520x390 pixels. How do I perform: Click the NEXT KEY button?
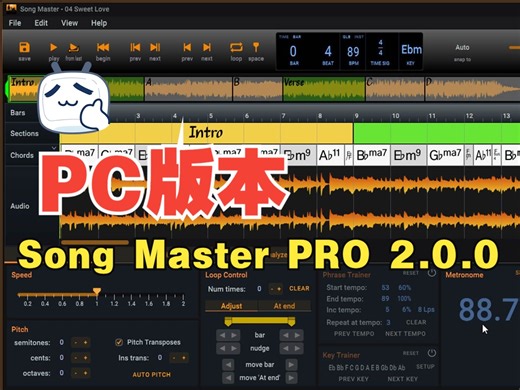pos(402,379)
